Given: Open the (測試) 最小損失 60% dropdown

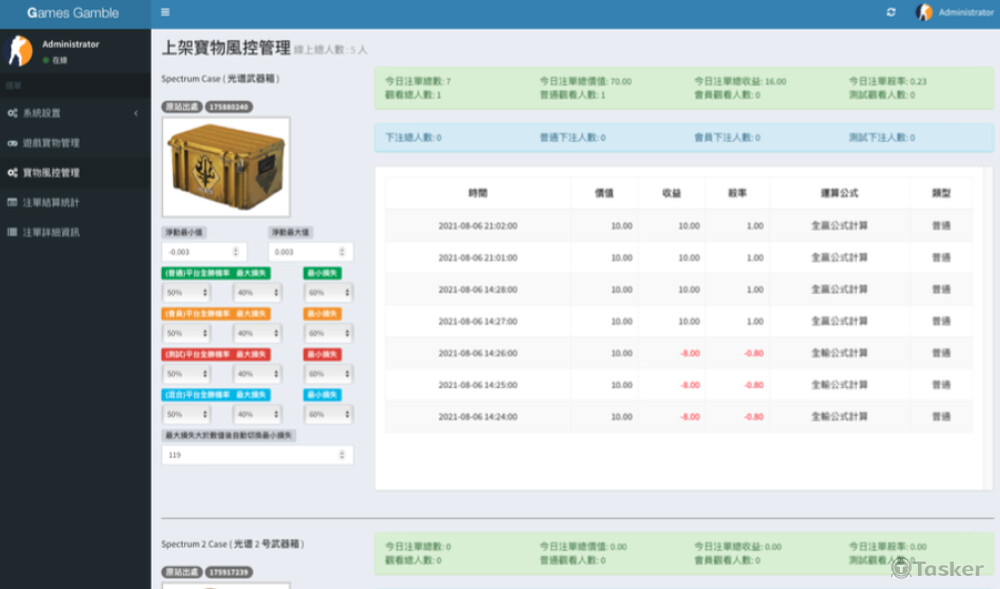Looking at the screenshot, I should [x=328, y=373].
